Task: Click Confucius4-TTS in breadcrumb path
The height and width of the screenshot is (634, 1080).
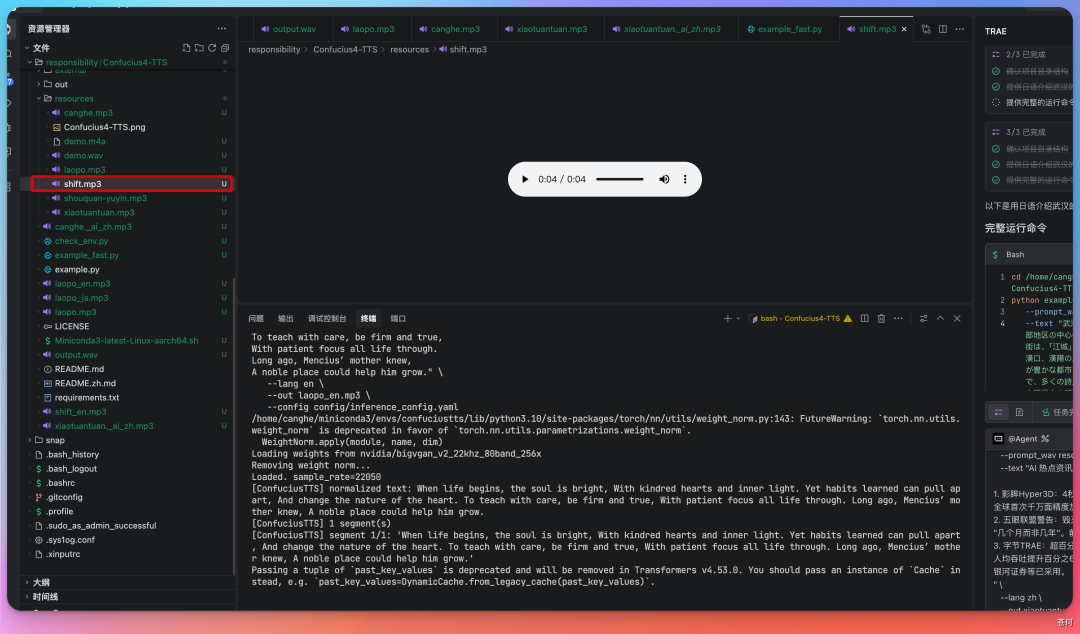Action: [345, 50]
